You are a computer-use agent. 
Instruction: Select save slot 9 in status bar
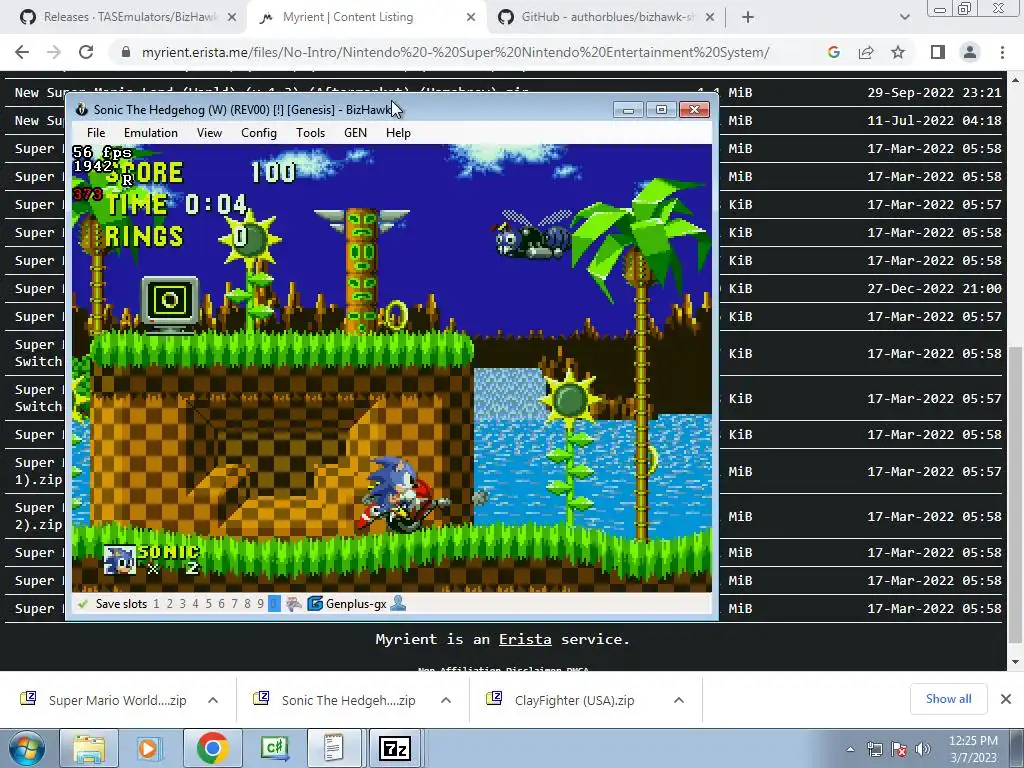[x=261, y=604]
